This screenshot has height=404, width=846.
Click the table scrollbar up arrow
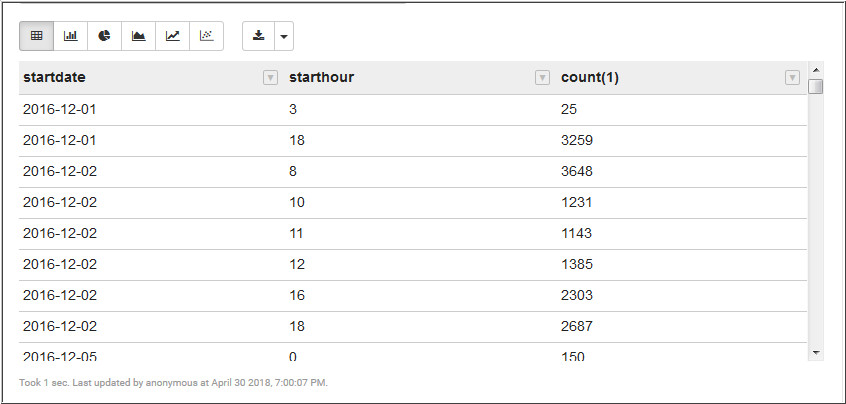click(816, 68)
